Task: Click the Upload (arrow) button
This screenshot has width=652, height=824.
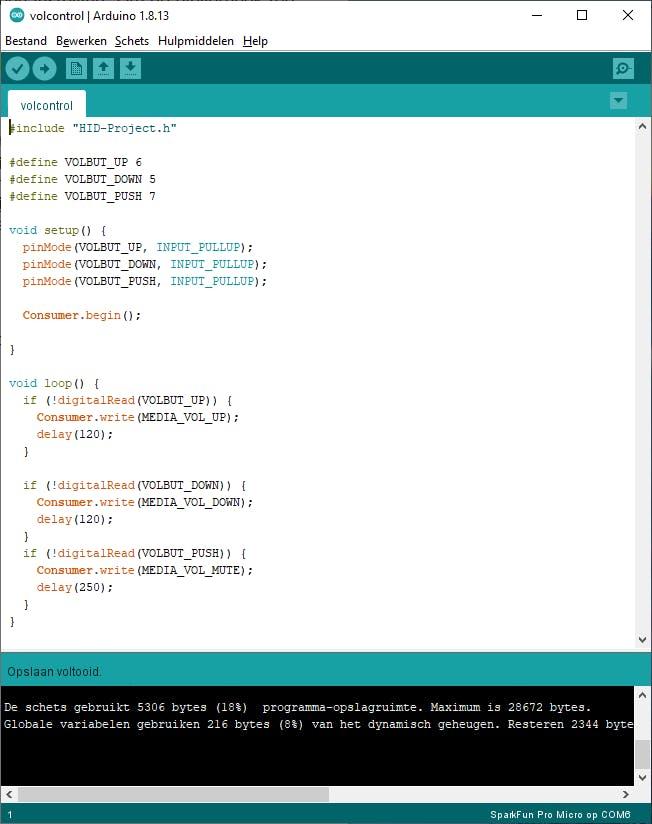Action: tap(45, 69)
